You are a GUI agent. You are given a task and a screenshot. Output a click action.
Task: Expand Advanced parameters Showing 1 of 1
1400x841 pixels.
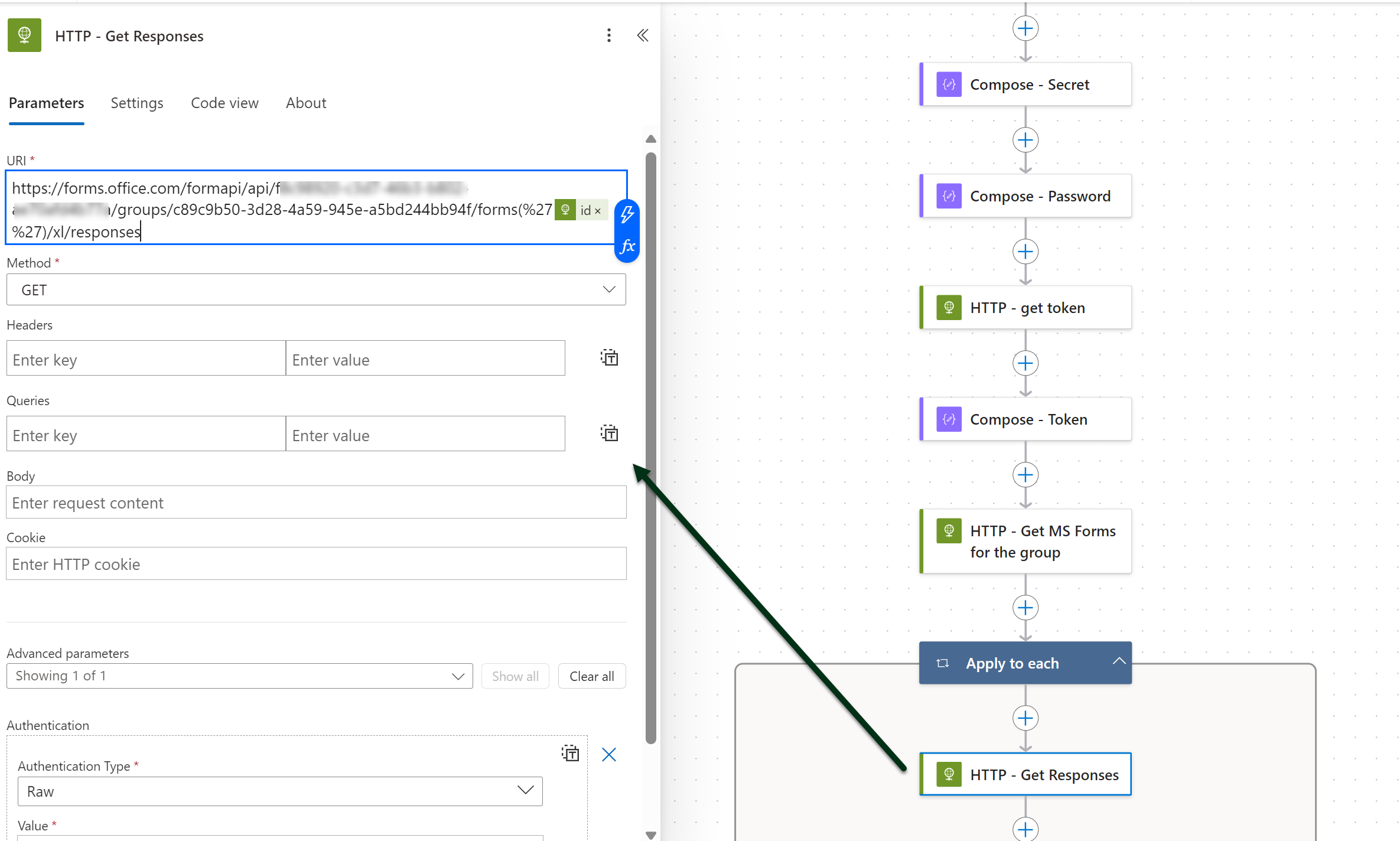(x=239, y=676)
